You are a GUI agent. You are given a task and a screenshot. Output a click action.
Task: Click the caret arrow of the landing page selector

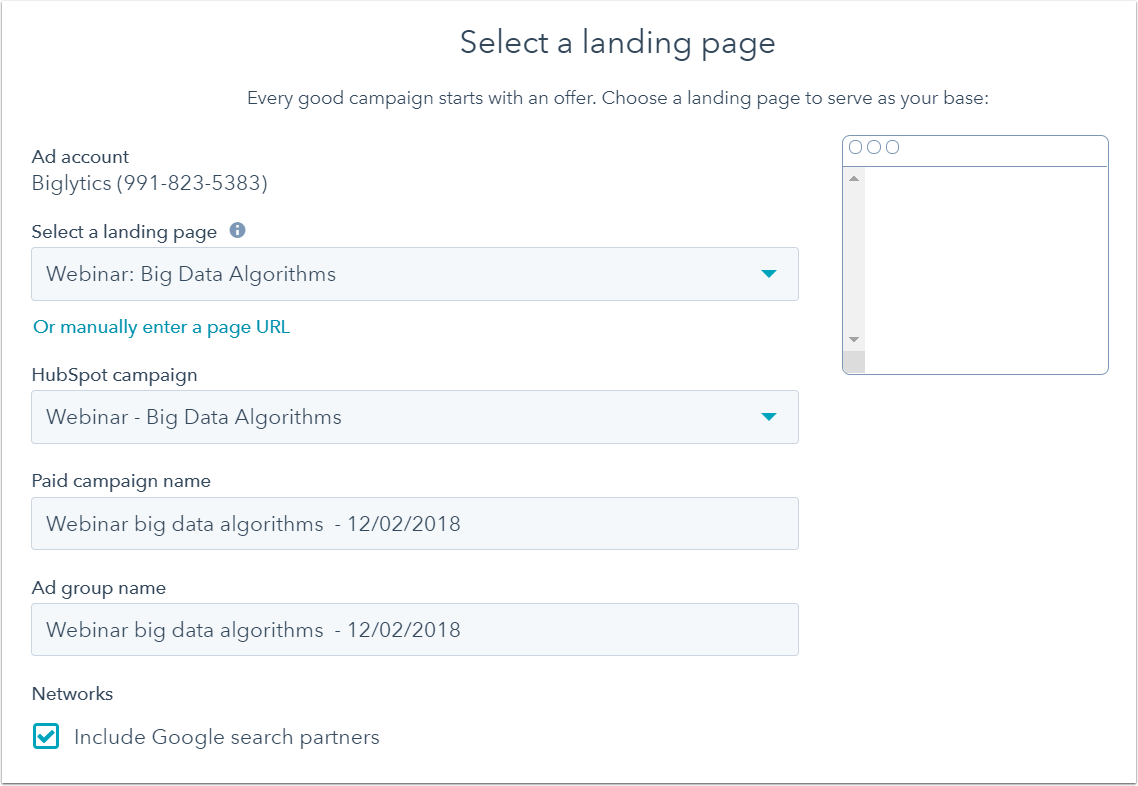coord(769,274)
